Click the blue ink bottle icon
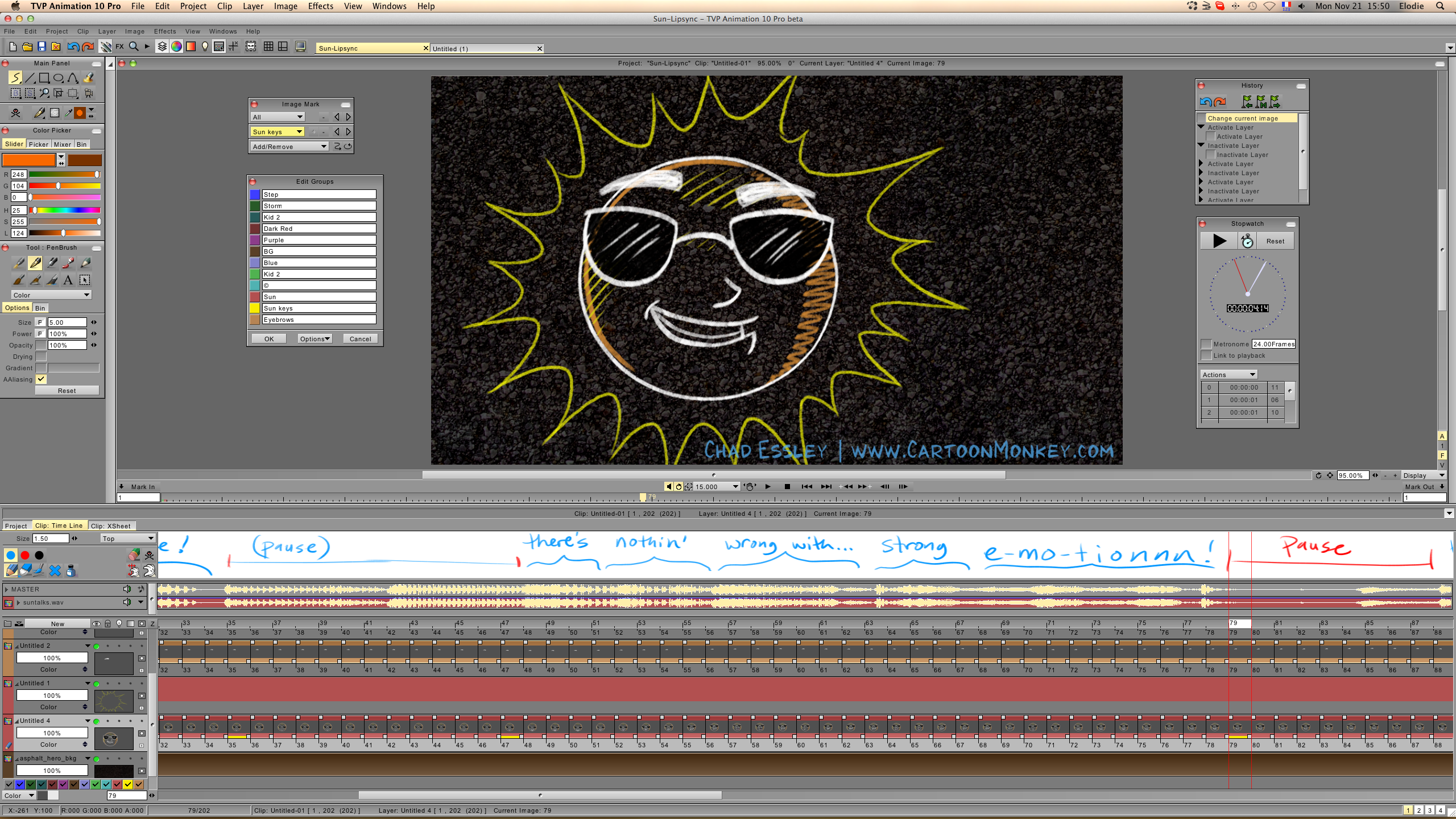The height and width of the screenshot is (819, 1456). 71,570
